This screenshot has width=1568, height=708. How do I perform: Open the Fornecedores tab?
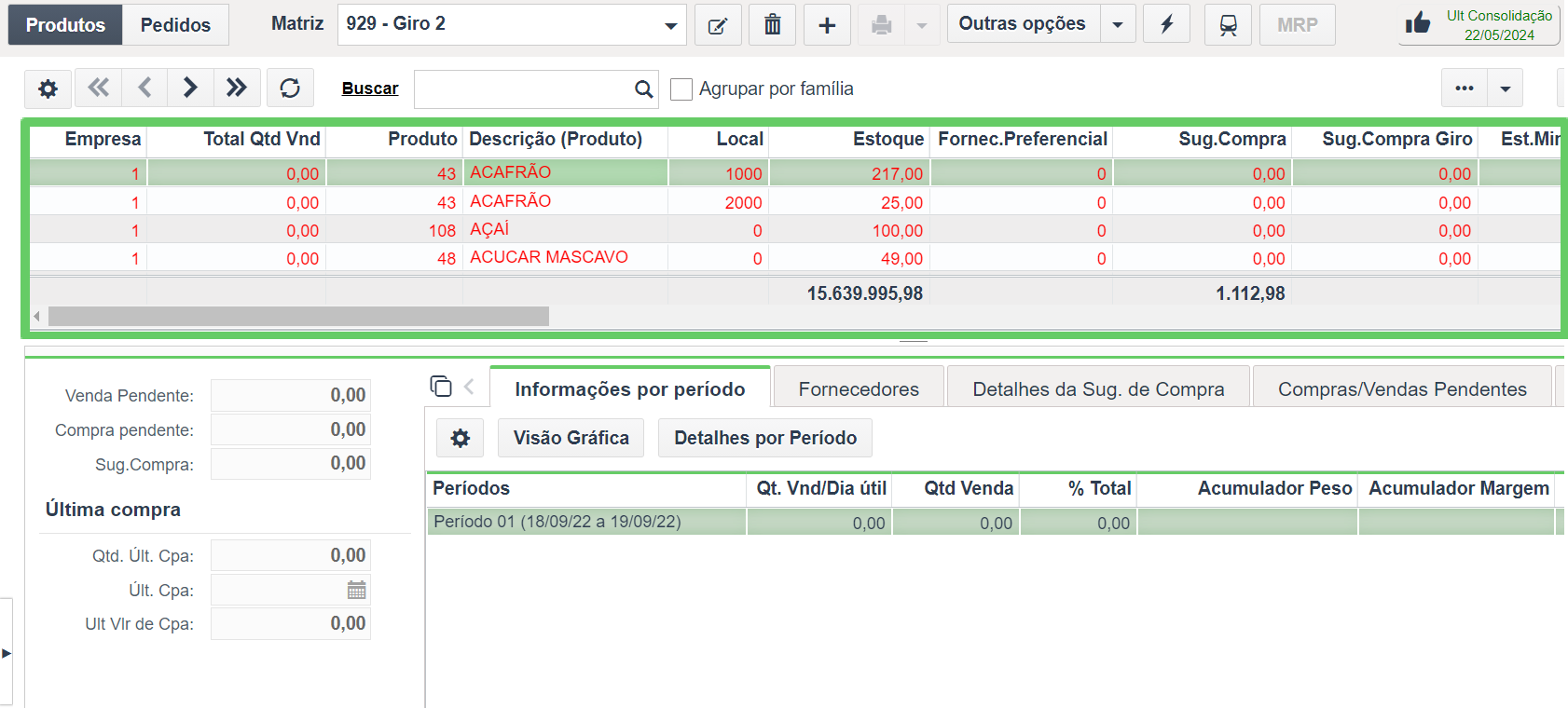pos(859,388)
